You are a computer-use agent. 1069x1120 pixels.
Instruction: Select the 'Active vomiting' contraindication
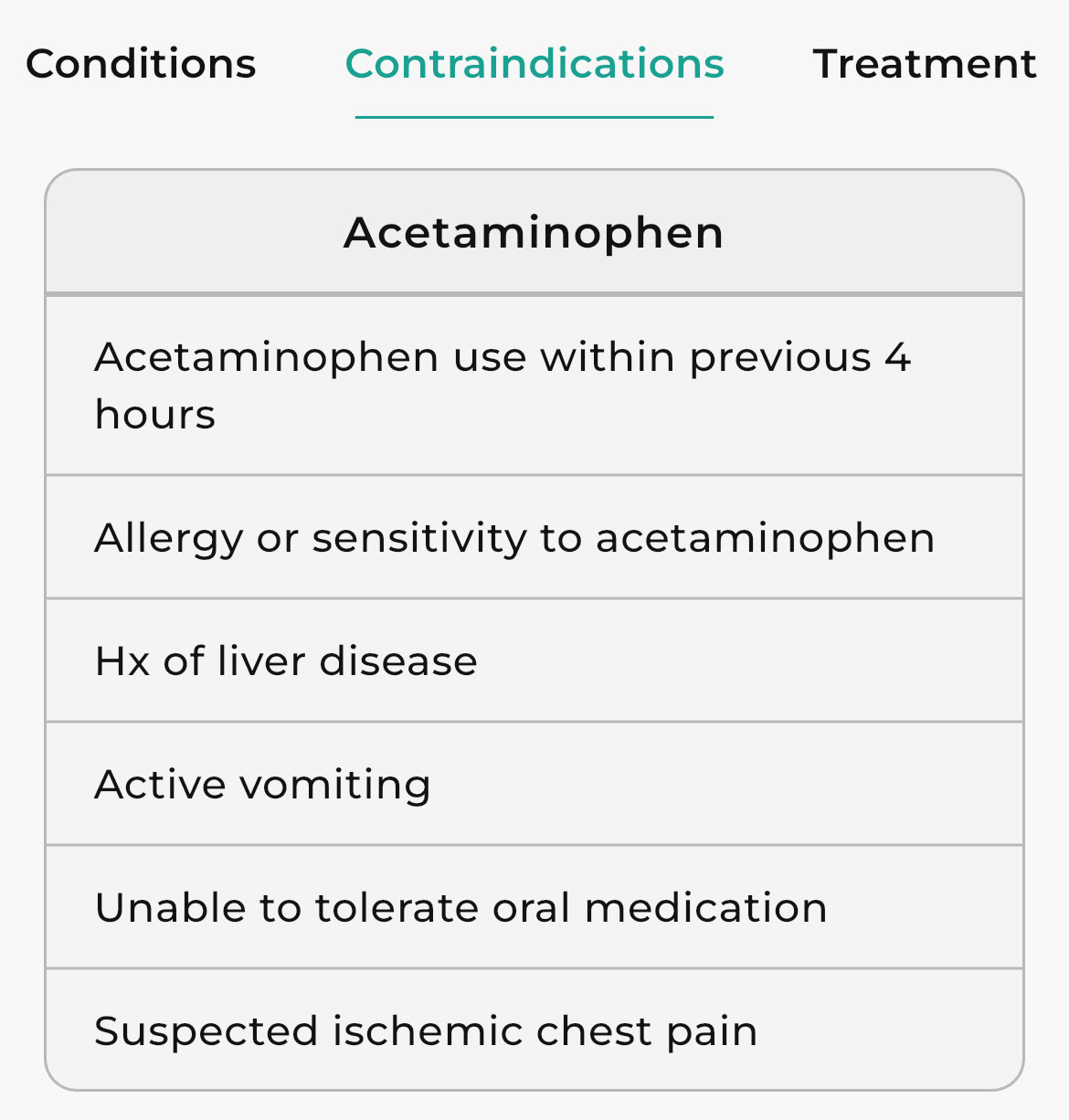[534, 784]
